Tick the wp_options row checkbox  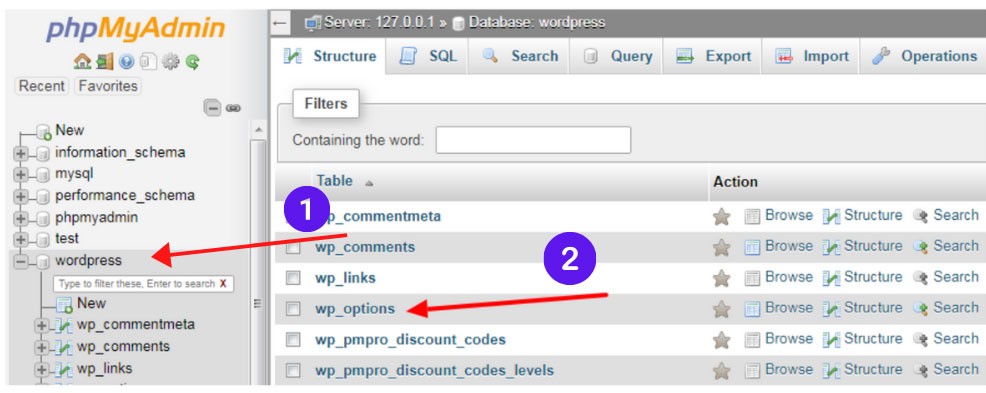click(293, 309)
